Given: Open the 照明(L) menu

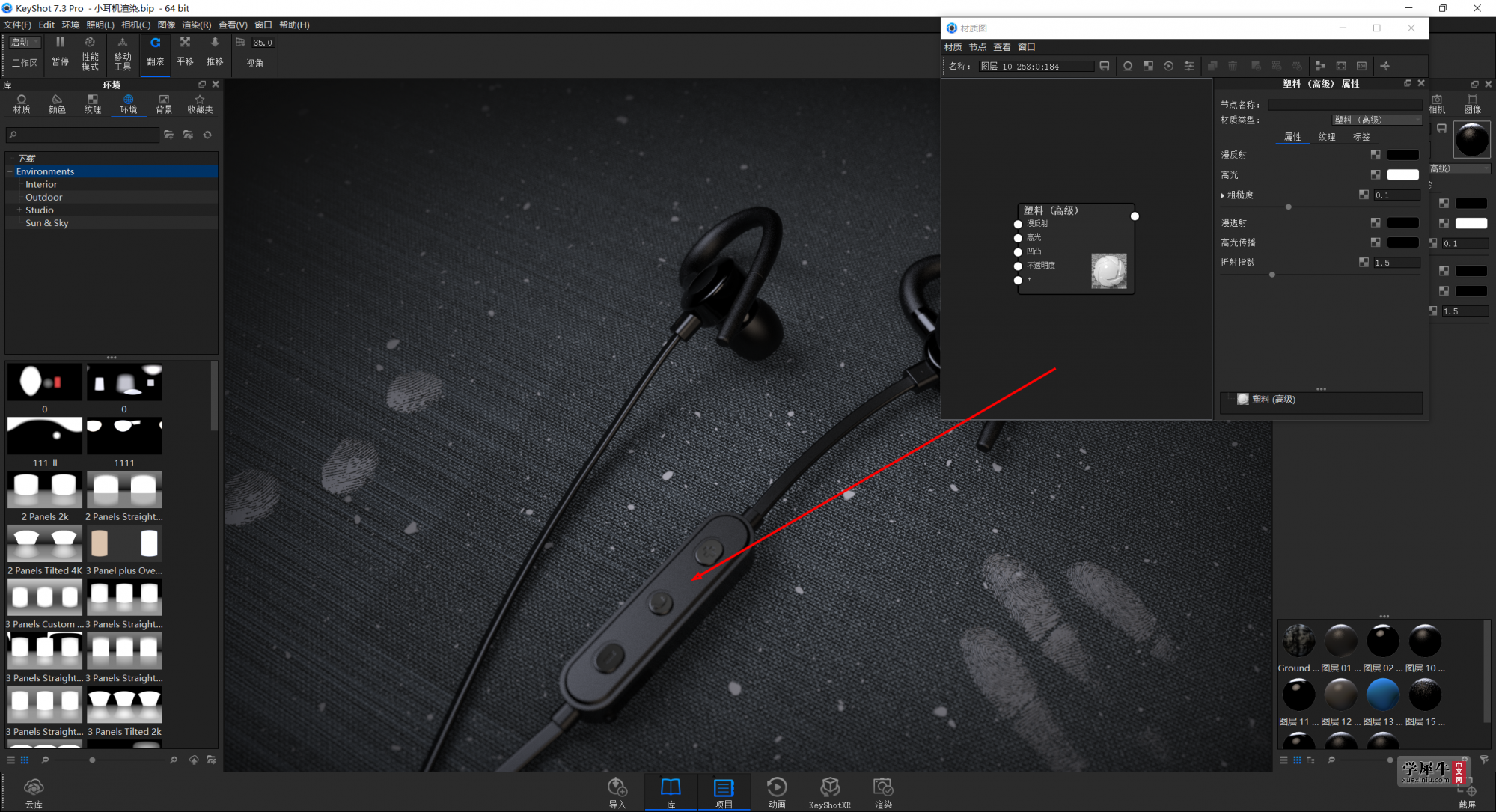Looking at the screenshot, I should (x=100, y=25).
